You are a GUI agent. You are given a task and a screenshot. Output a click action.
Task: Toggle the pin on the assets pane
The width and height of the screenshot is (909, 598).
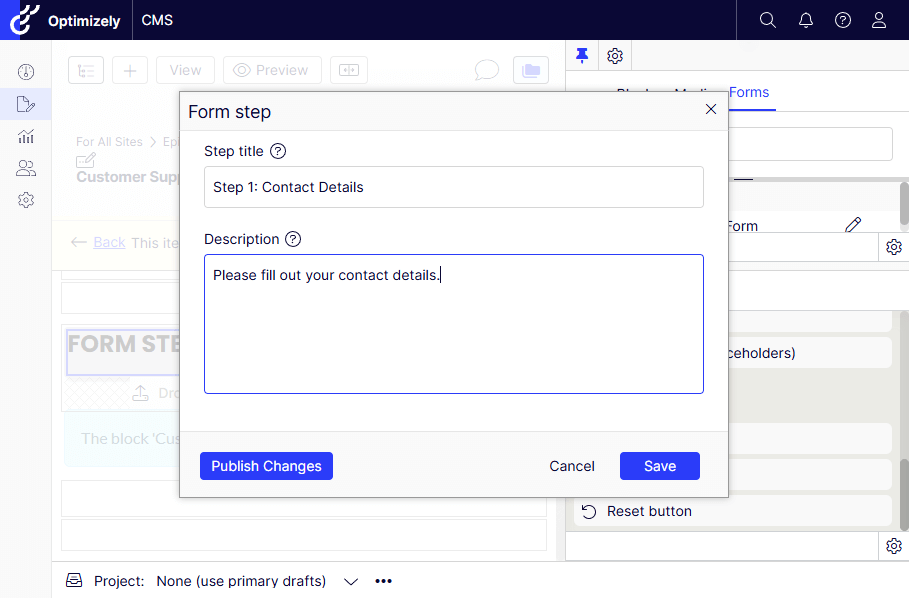[582, 56]
